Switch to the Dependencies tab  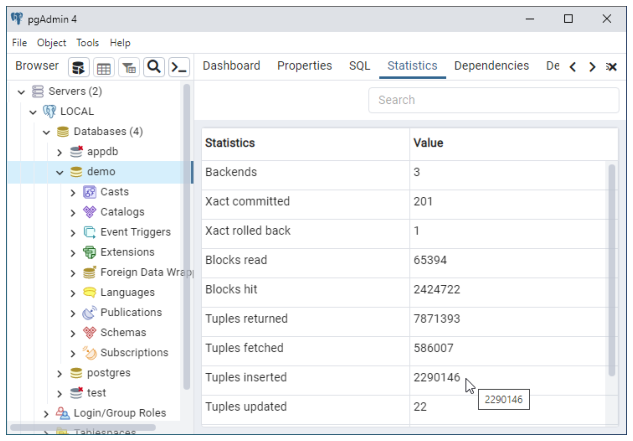(x=491, y=66)
